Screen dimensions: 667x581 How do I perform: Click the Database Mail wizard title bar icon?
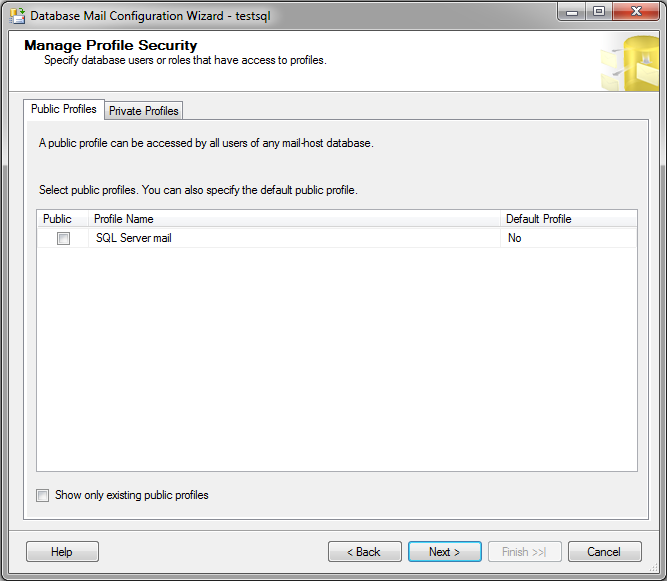[17, 16]
